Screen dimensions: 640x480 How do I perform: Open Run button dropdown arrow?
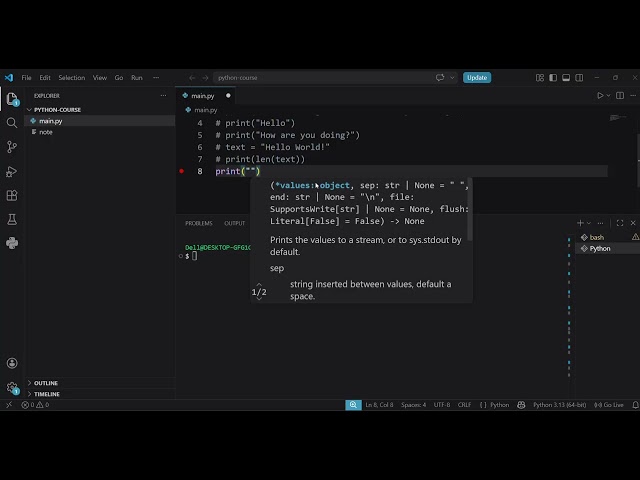pyautogui.click(x=608, y=96)
